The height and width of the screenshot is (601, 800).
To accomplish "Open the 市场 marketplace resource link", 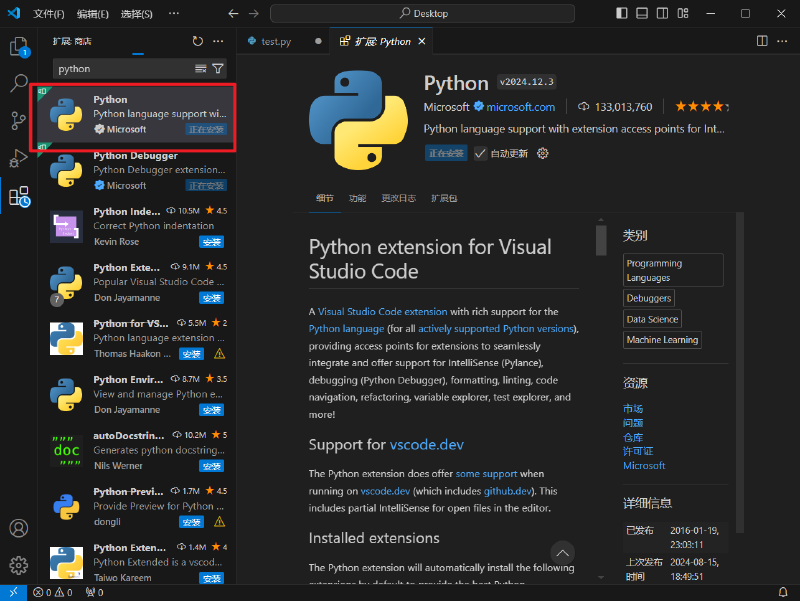I will coord(633,409).
